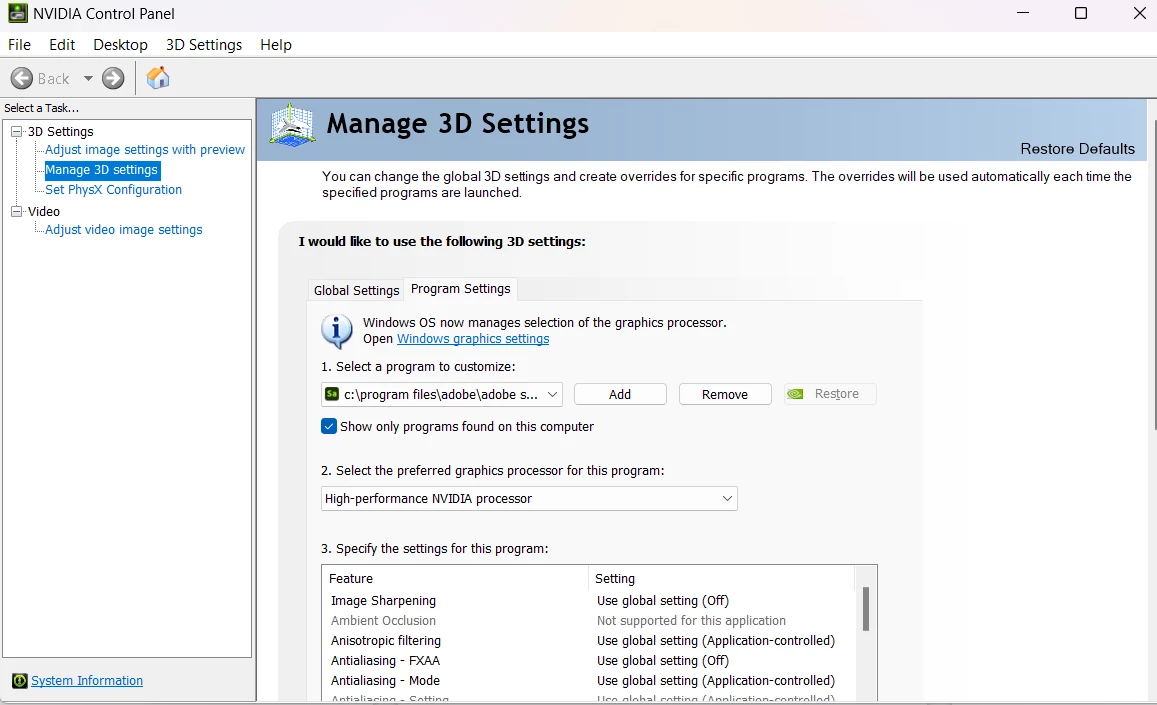Viewport: 1157px width, 705px height.
Task: Click Image Sharpening setting value (Off)
Action: (x=663, y=601)
